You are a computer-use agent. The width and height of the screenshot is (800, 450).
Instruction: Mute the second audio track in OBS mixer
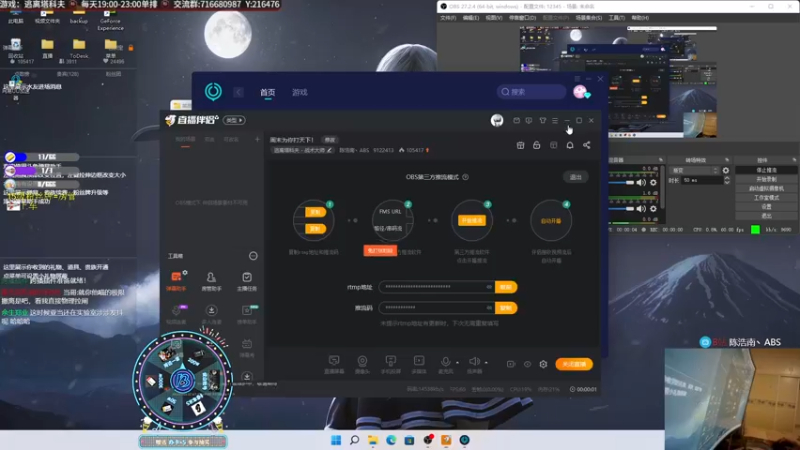coord(641,209)
